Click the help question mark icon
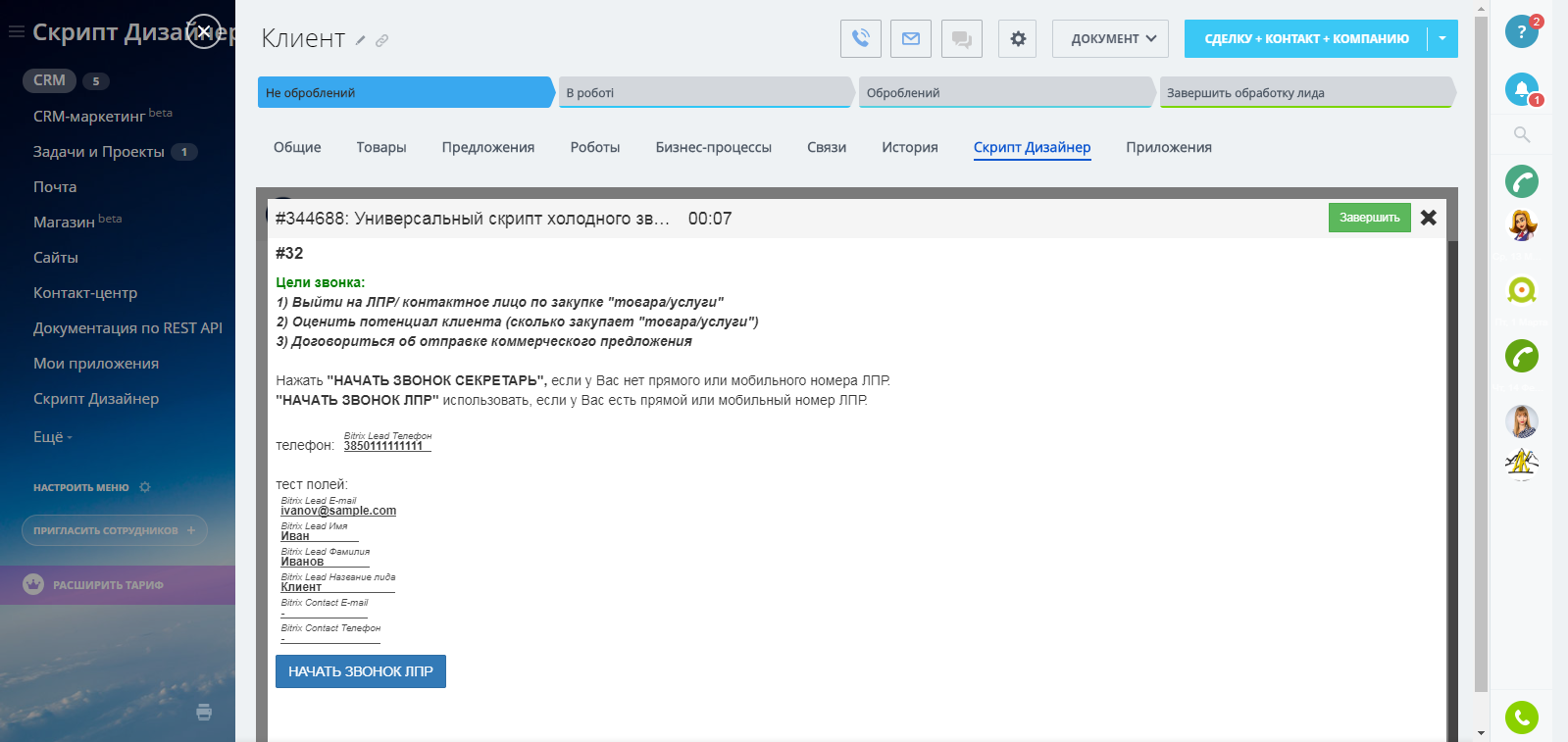This screenshot has height=742, width=1568. coord(1521,31)
